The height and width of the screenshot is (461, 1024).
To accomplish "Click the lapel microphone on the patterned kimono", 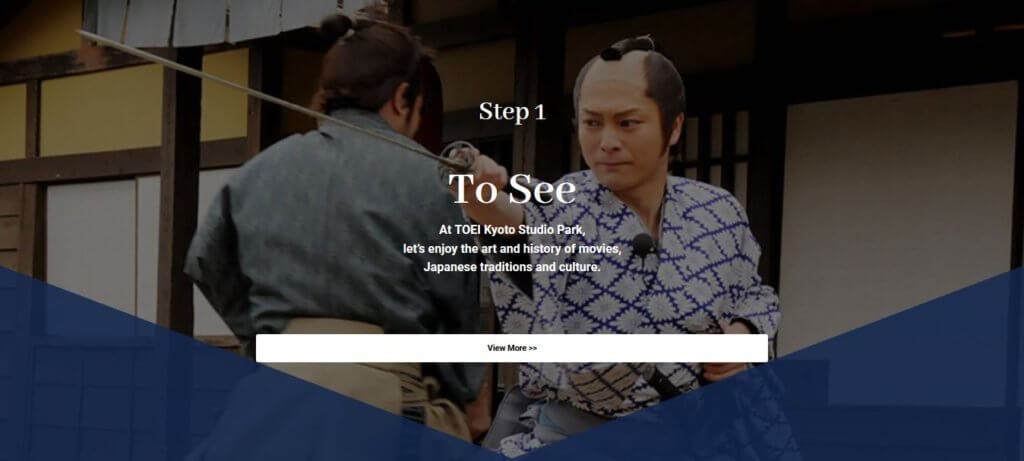I will pyautogui.click(x=643, y=244).
